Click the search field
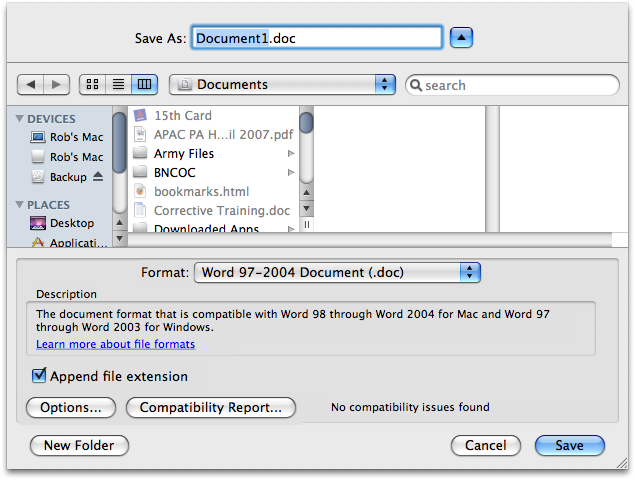This screenshot has height=480, width=635. [x=512, y=85]
